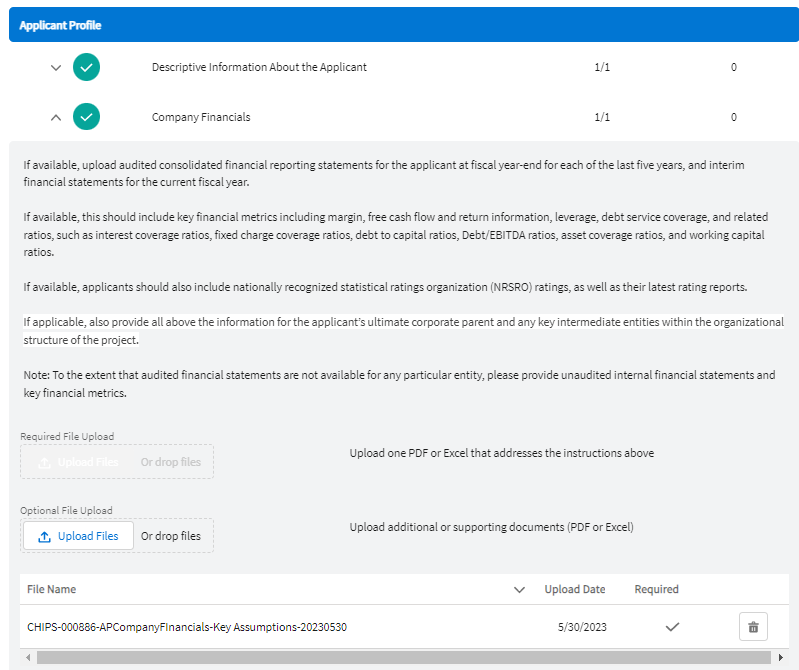
Task: Delete the uploaded Key Assumptions file
Action: point(753,627)
